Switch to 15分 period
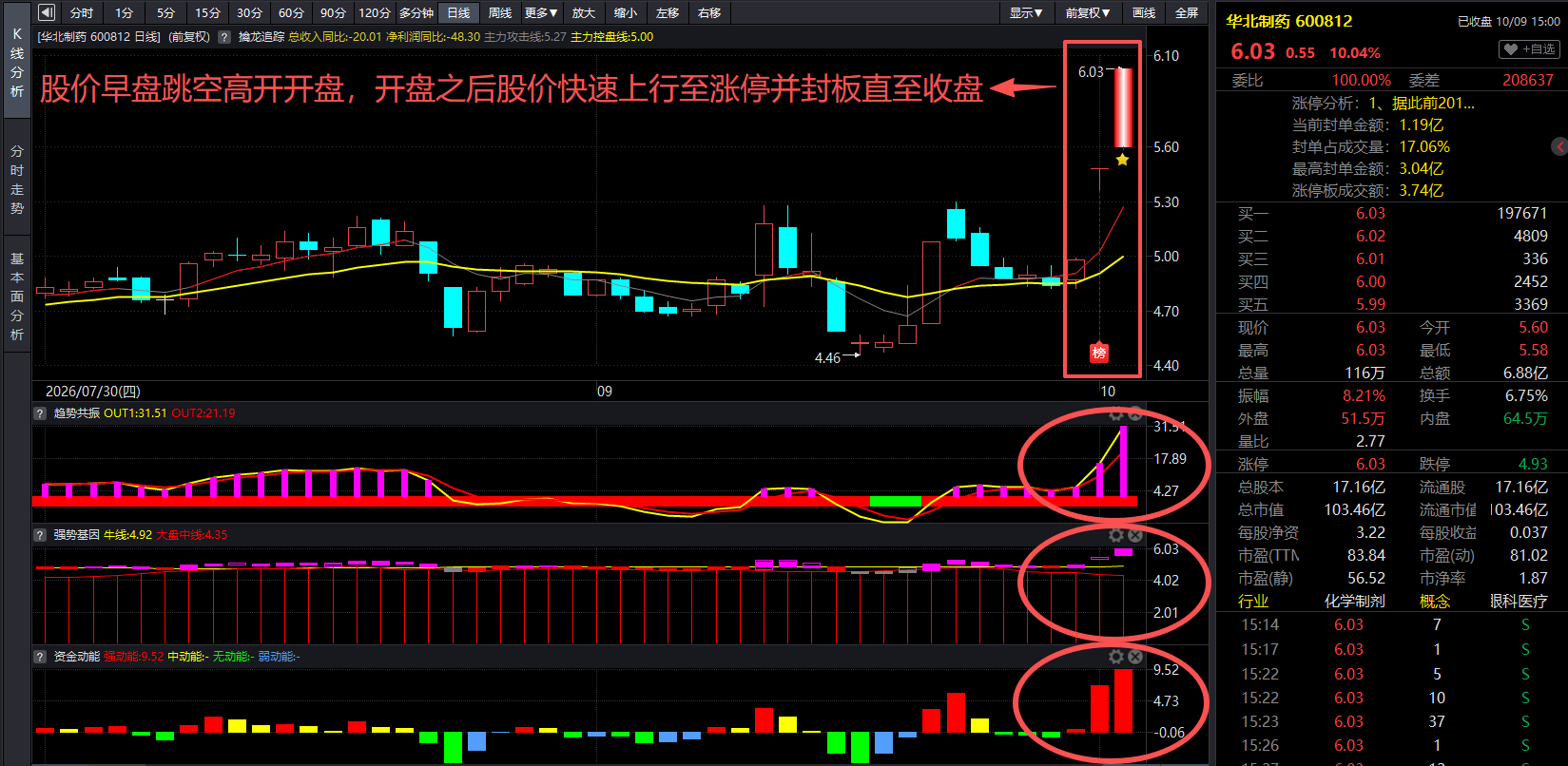 (208, 12)
